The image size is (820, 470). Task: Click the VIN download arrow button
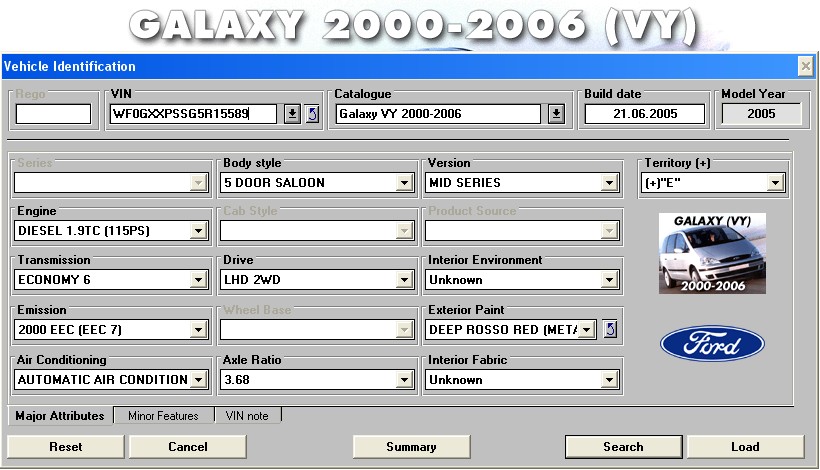click(292, 114)
